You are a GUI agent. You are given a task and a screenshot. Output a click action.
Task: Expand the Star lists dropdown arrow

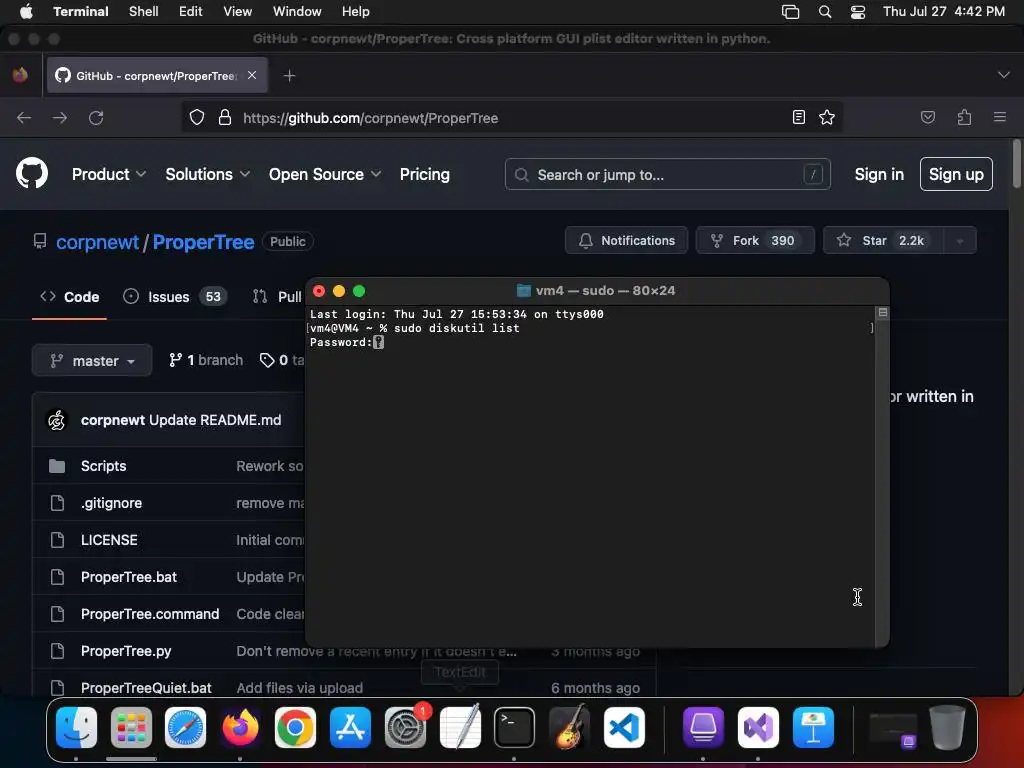pos(960,240)
